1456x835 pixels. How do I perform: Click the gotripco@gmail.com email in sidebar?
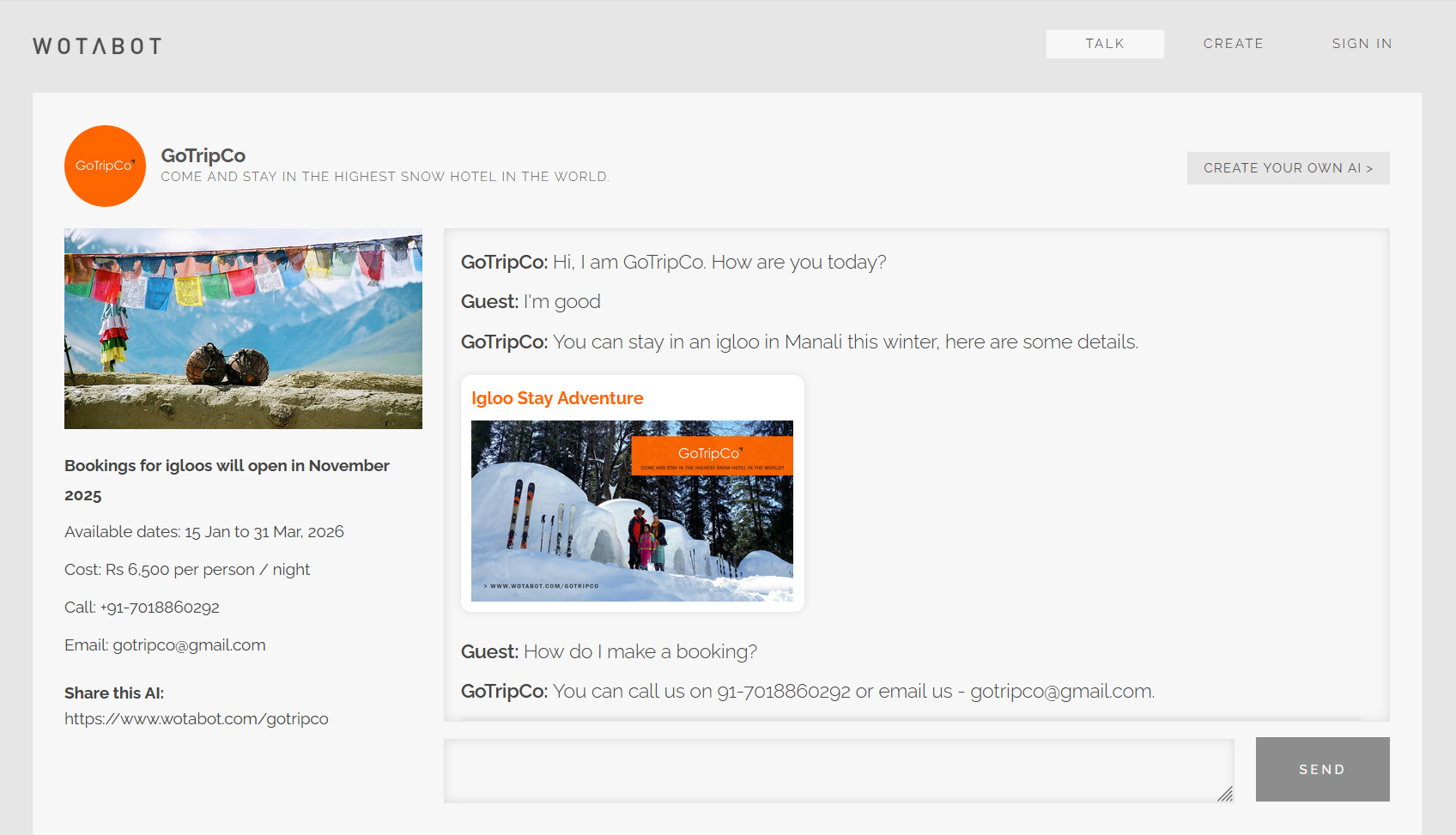point(189,645)
